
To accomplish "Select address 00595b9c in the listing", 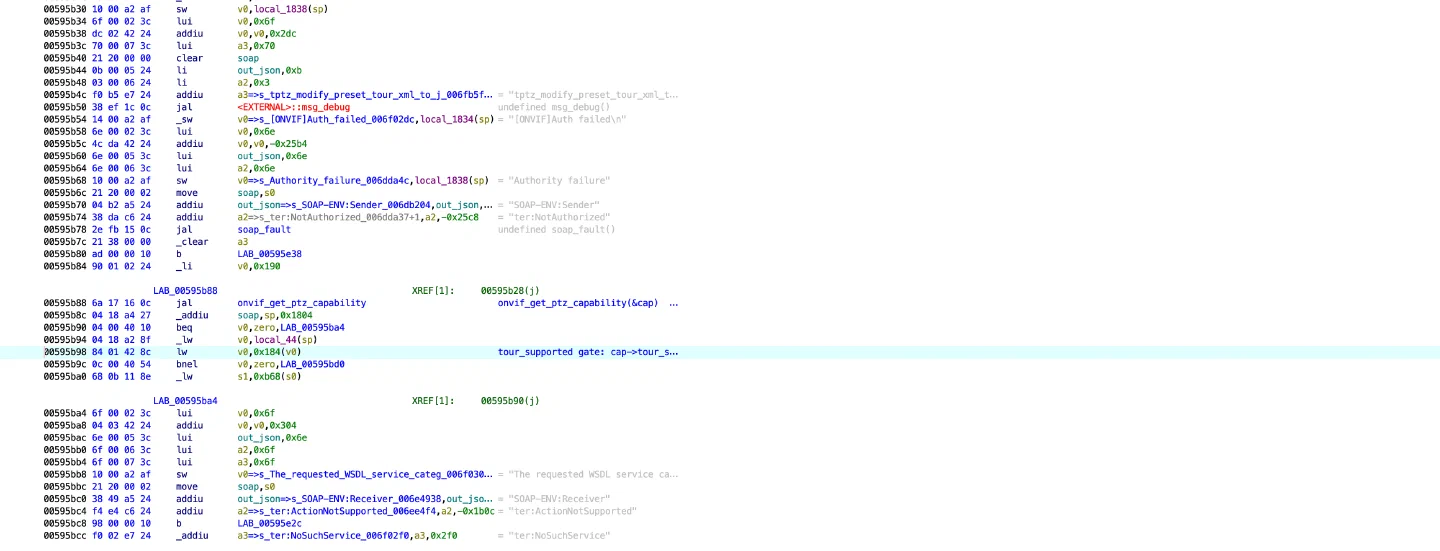I will tap(64, 364).
